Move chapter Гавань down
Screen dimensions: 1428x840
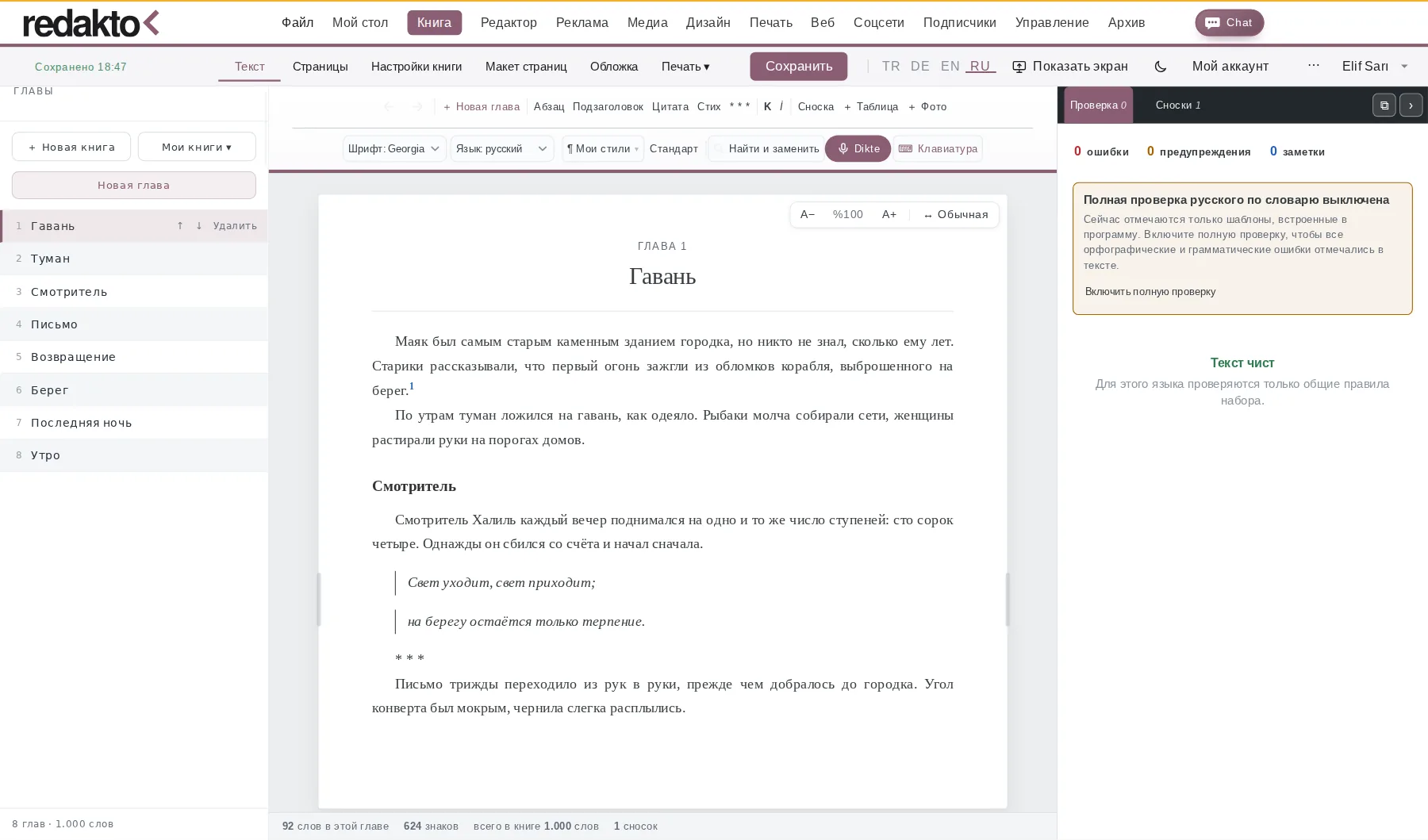click(x=199, y=226)
